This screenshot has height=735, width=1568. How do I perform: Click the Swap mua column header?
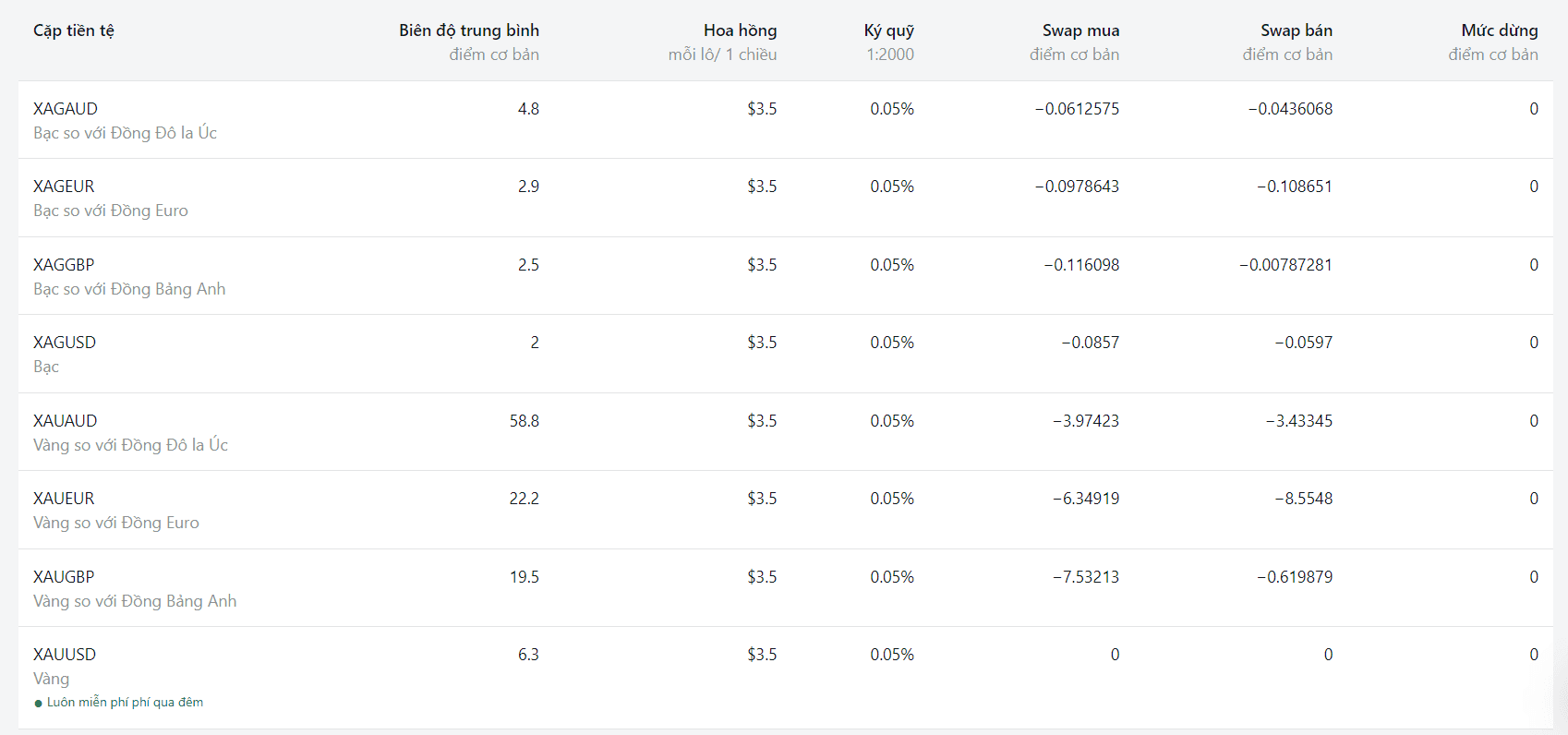tap(1081, 30)
